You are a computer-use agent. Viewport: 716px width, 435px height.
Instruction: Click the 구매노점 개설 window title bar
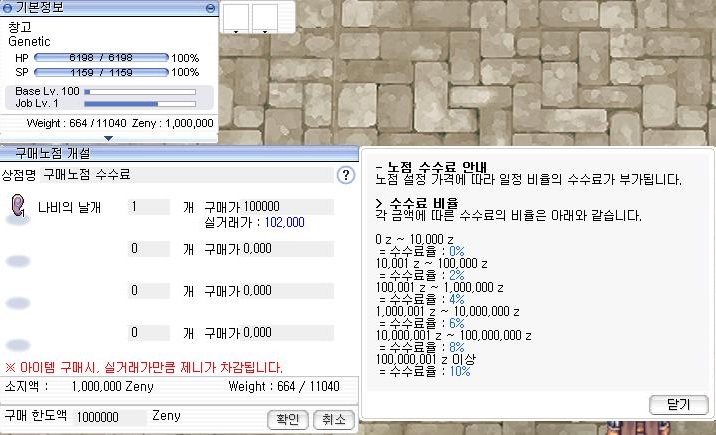pos(178,152)
